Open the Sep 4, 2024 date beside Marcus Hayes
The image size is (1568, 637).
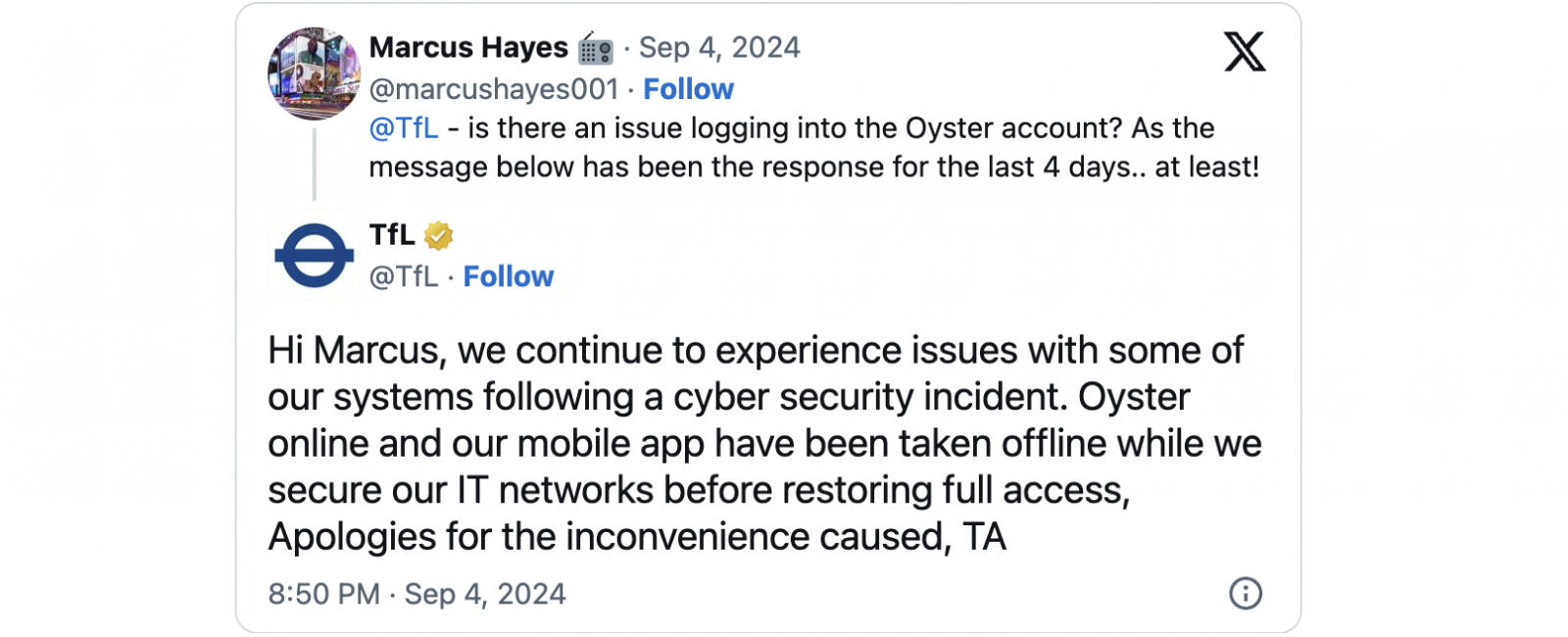point(719,47)
